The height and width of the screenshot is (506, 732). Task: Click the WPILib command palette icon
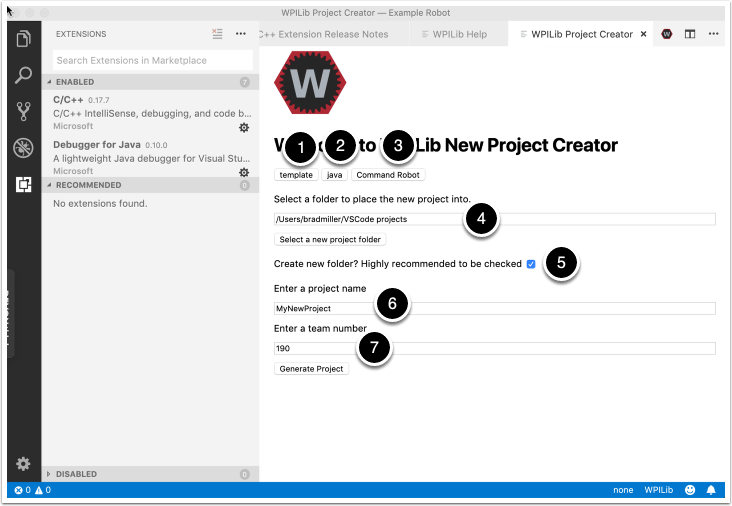pyautogui.click(x=667, y=34)
